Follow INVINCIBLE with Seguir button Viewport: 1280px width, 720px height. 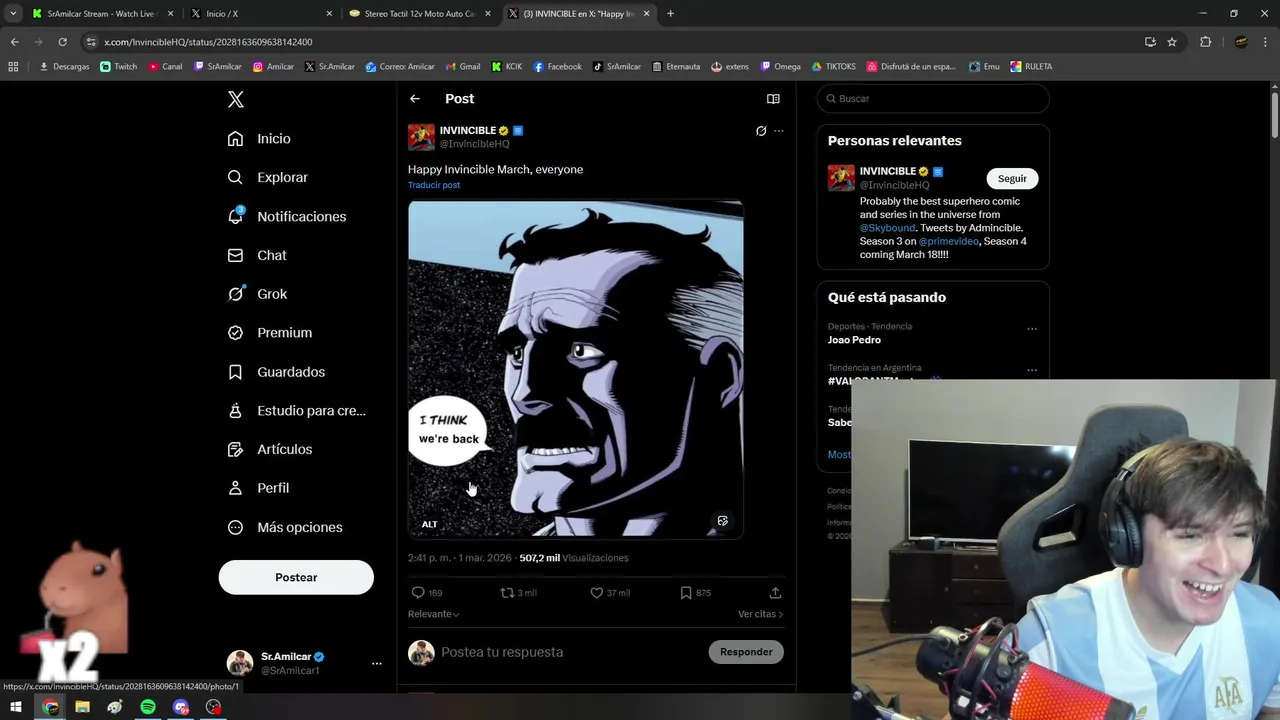click(1012, 178)
